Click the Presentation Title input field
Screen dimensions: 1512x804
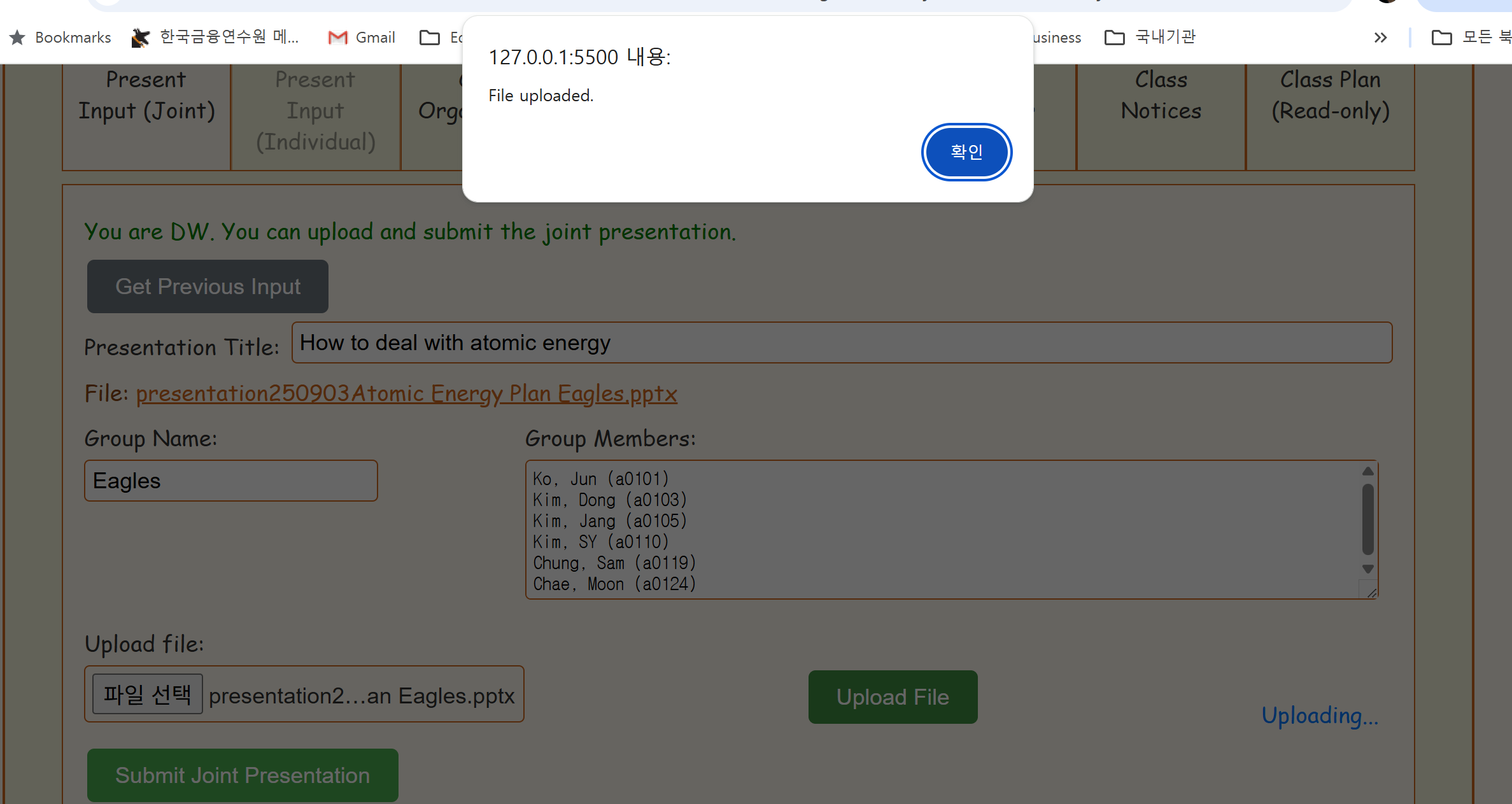coord(841,343)
